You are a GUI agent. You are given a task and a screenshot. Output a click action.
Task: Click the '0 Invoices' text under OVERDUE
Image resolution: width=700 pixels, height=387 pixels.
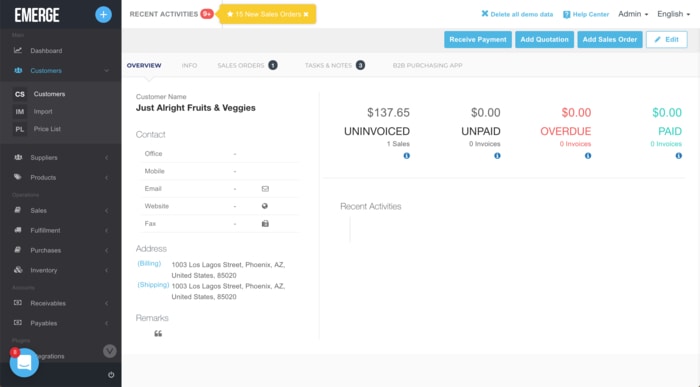575,144
